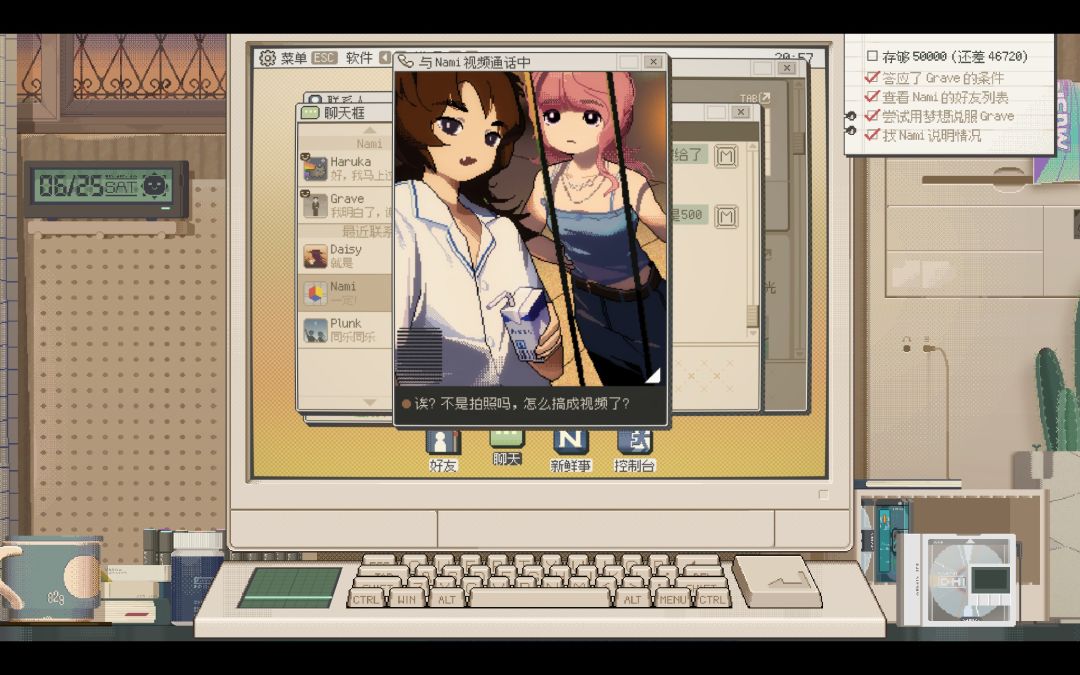Open the 新鲜事 news desktop icon
This screenshot has height=675, width=1080.
pyautogui.click(x=570, y=450)
